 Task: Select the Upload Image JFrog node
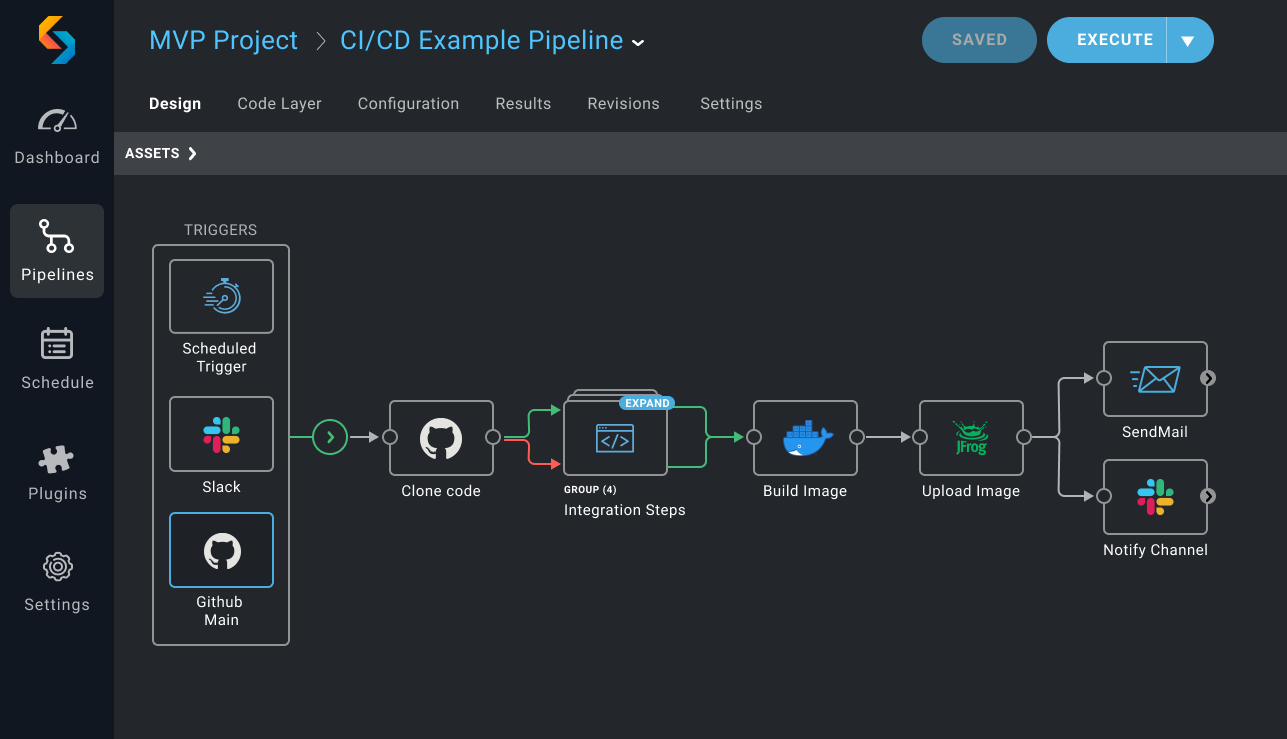click(971, 438)
